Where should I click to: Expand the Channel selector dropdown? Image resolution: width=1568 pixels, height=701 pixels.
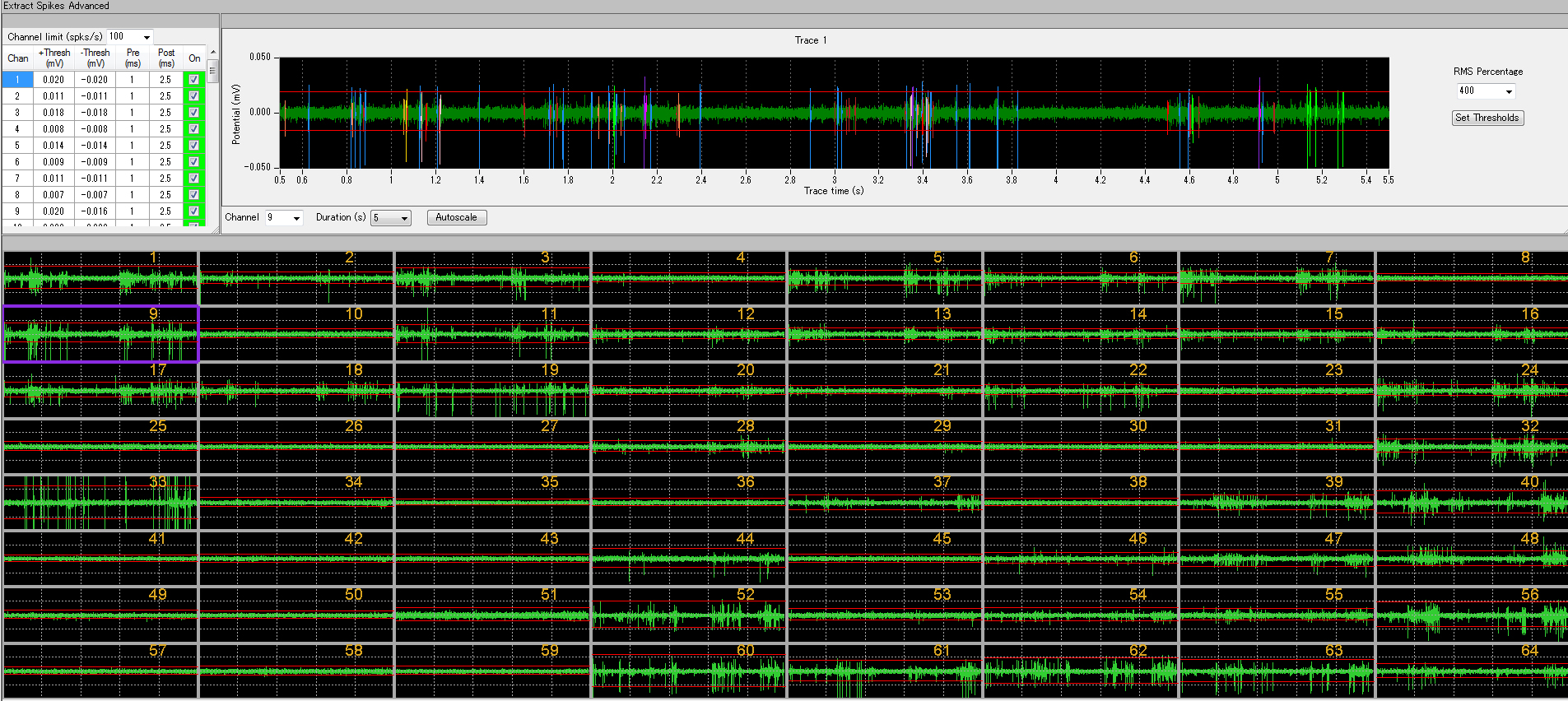296,218
